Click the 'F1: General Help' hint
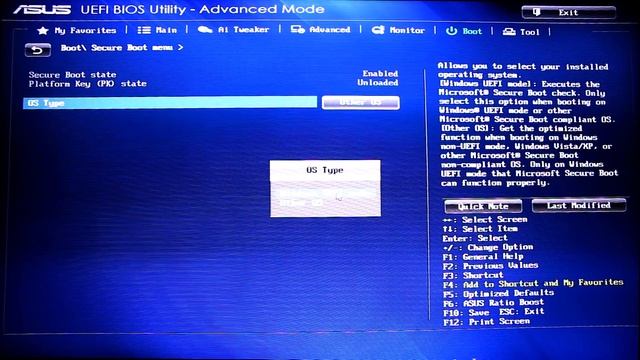The width and height of the screenshot is (640, 360). pos(483,257)
